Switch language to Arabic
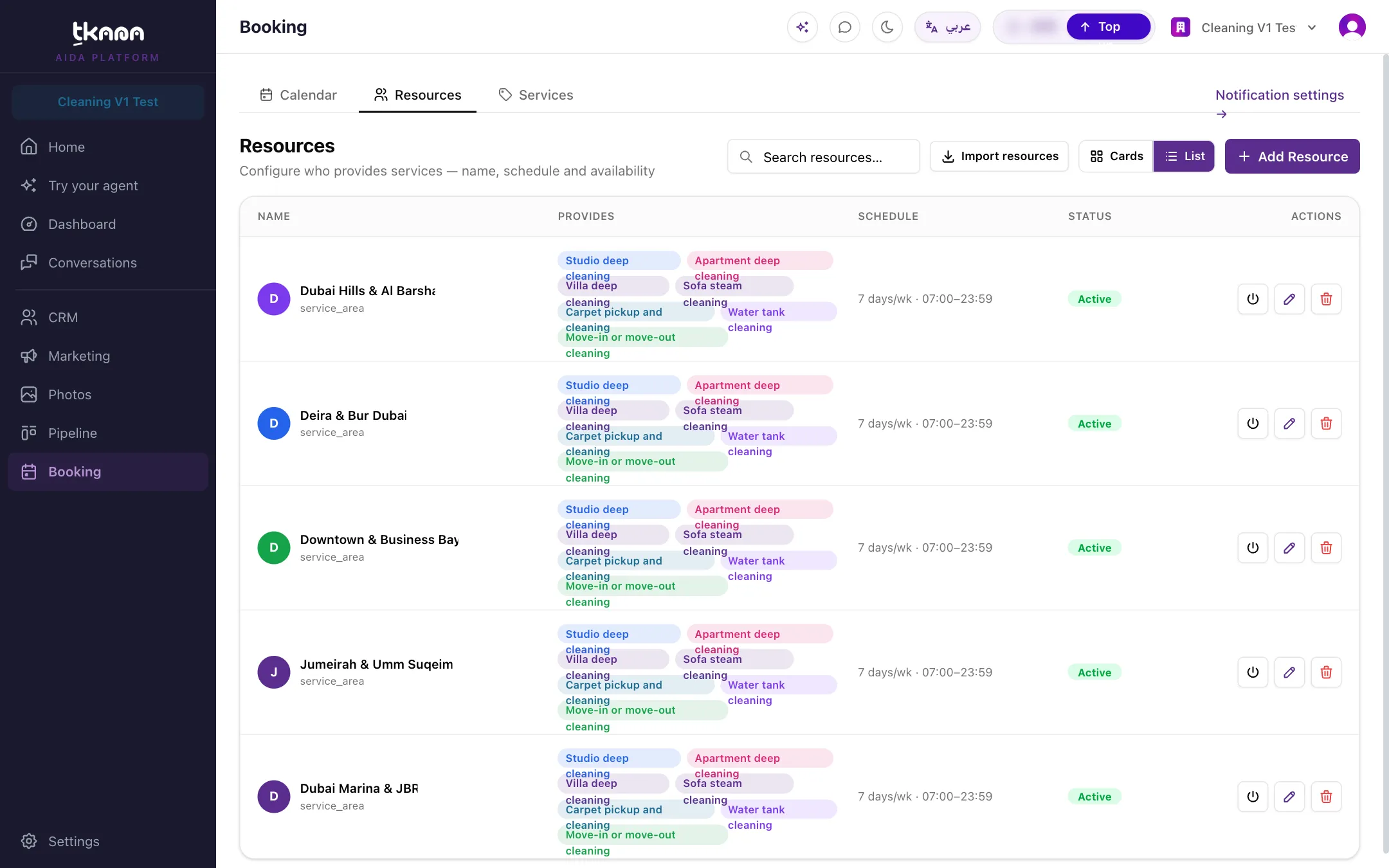 [x=947, y=27]
